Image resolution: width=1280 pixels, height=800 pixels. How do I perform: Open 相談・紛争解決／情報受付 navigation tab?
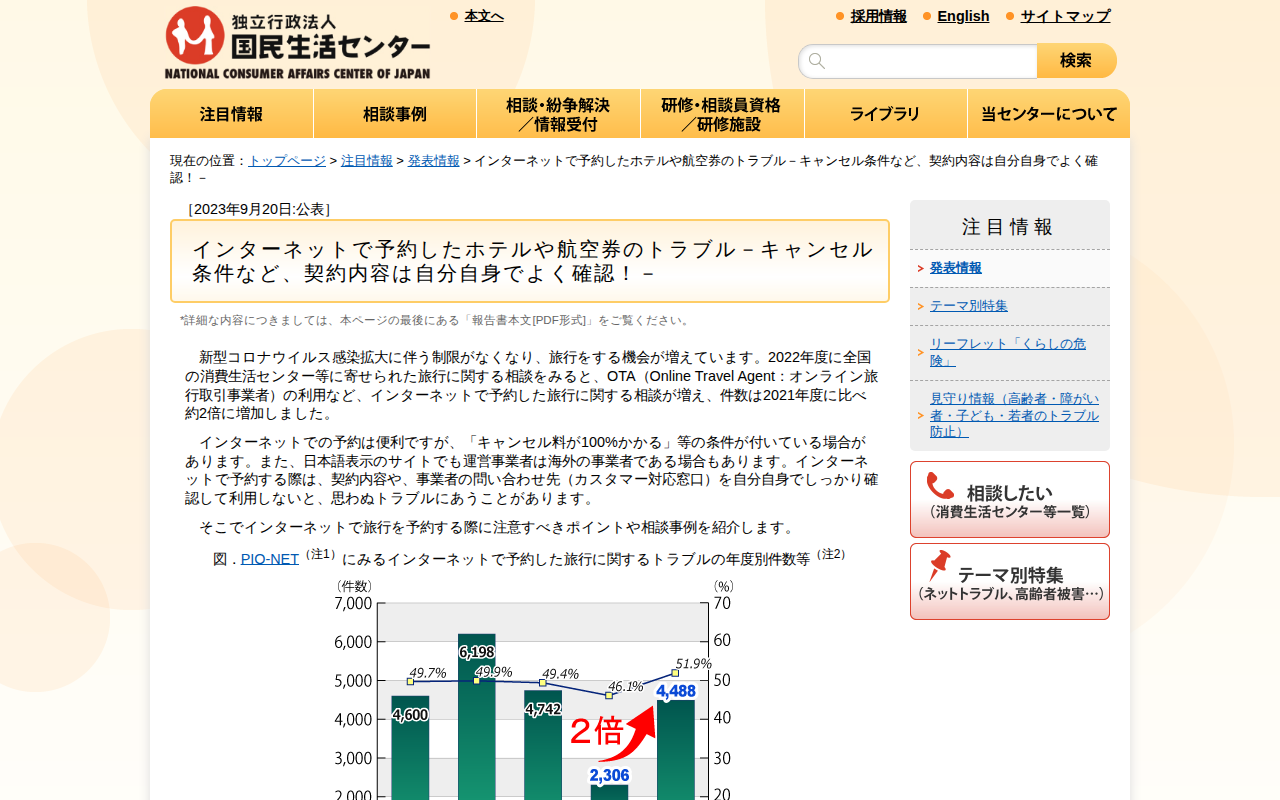pos(558,114)
